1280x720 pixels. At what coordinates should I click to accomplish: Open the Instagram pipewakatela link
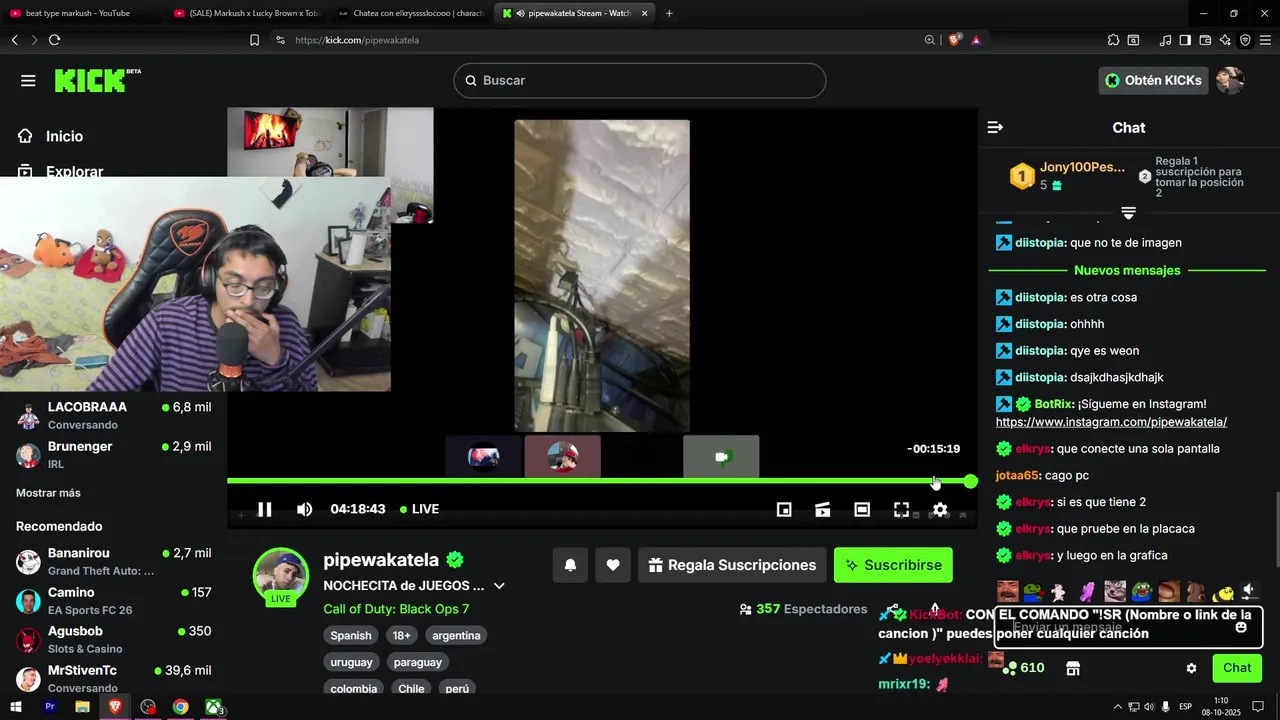coord(1111,422)
